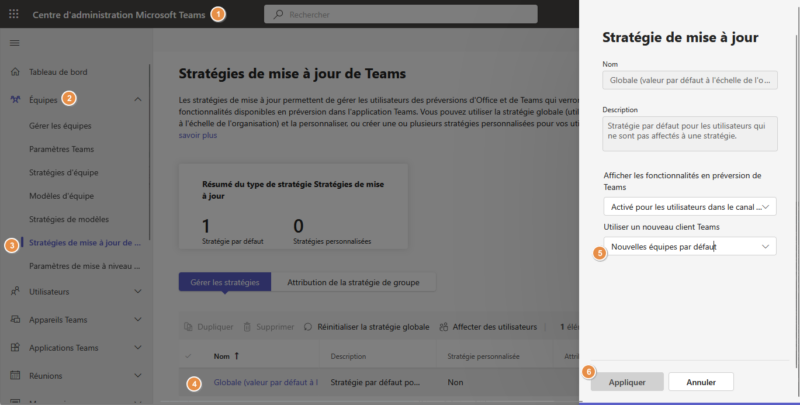Screen dimensions: 800x405
Task: Open Paramètres Teams menu item
Action: tap(61, 149)
